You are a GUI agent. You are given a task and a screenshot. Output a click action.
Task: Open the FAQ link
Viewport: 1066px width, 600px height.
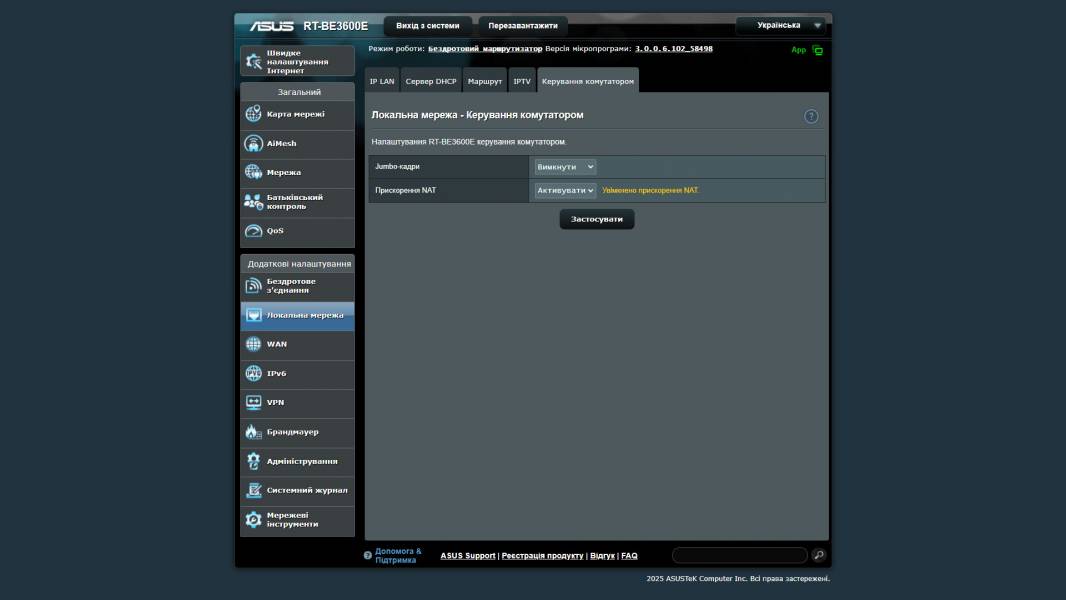(630, 556)
